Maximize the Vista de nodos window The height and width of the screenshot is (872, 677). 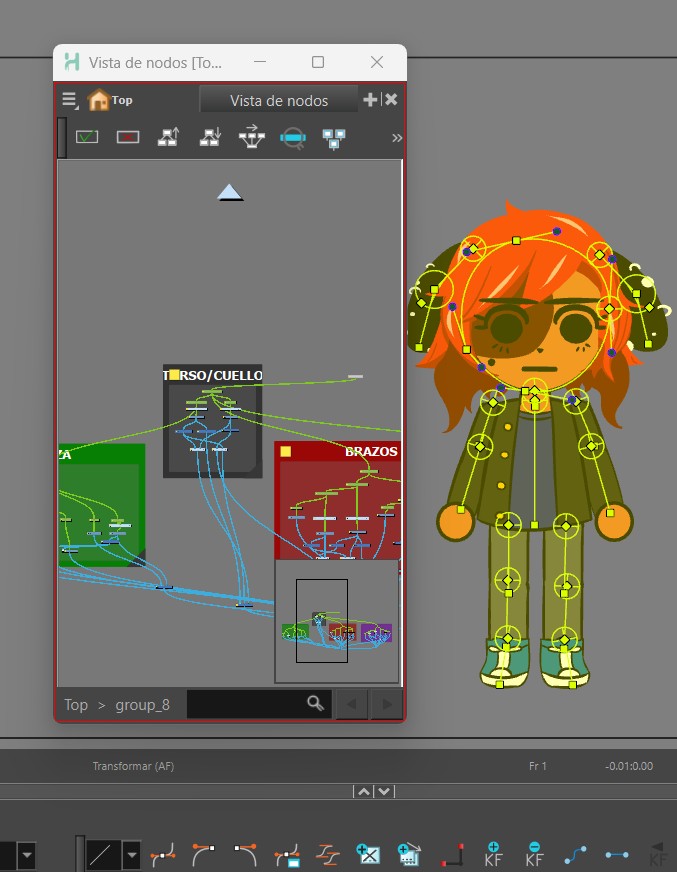pos(318,62)
